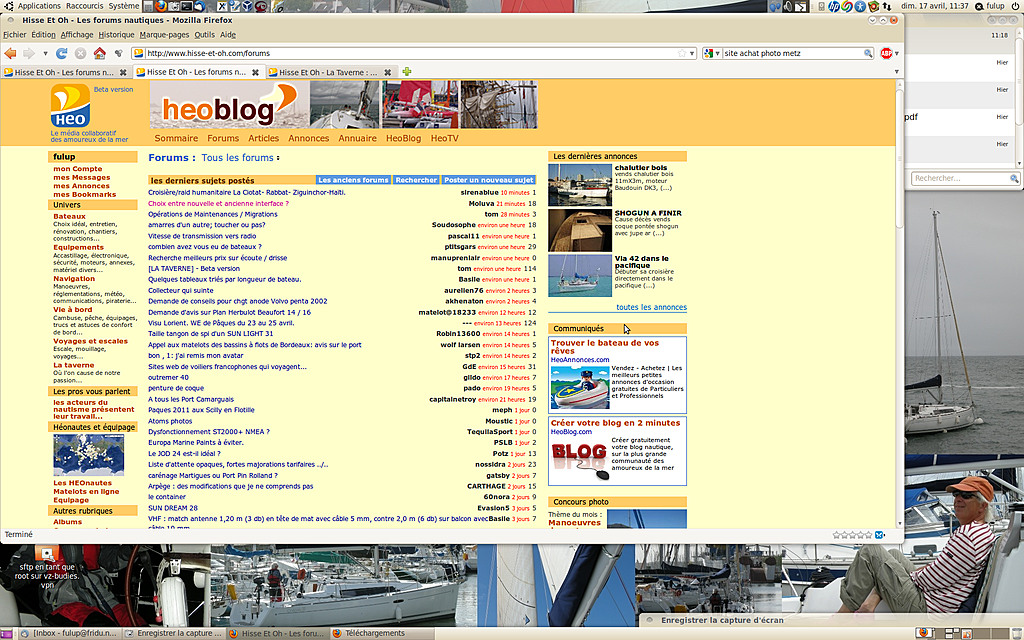
Task: Switch to the first 'Hisse Et Oh - Les forums' tab
Action: [x=65, y=72]
